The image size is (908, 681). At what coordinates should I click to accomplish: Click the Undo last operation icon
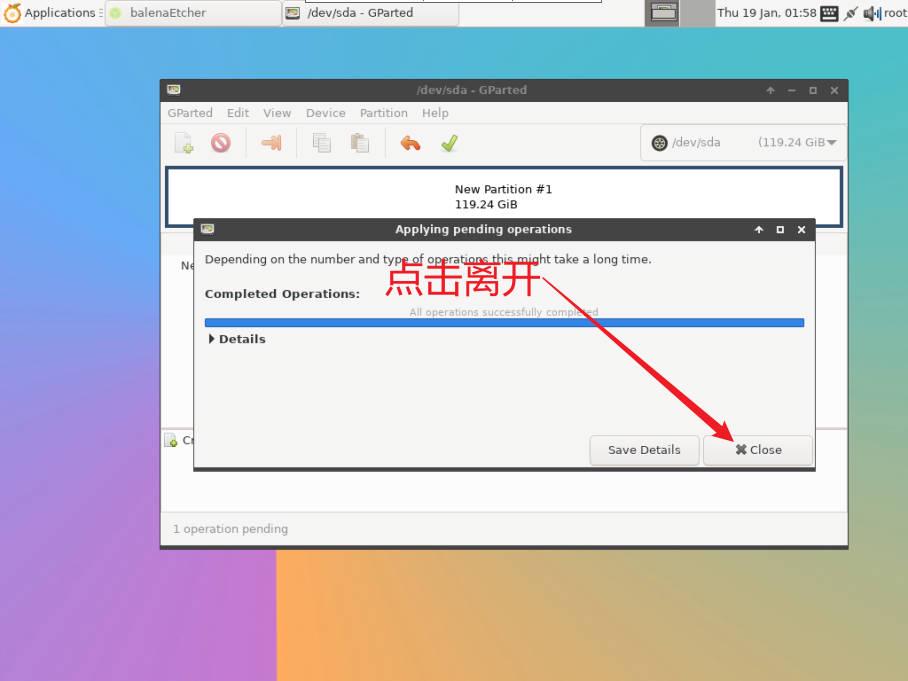(410, 143)
